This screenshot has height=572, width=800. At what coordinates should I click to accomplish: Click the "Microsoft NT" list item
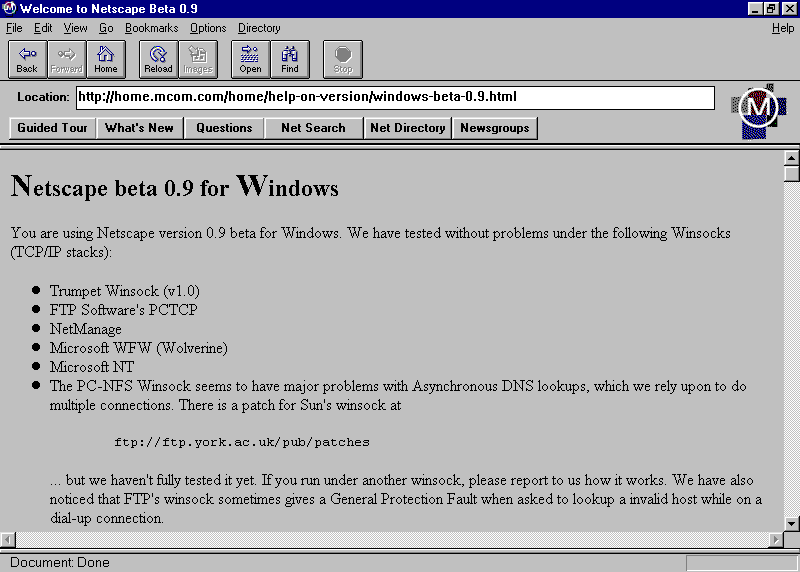pos(92,367)
